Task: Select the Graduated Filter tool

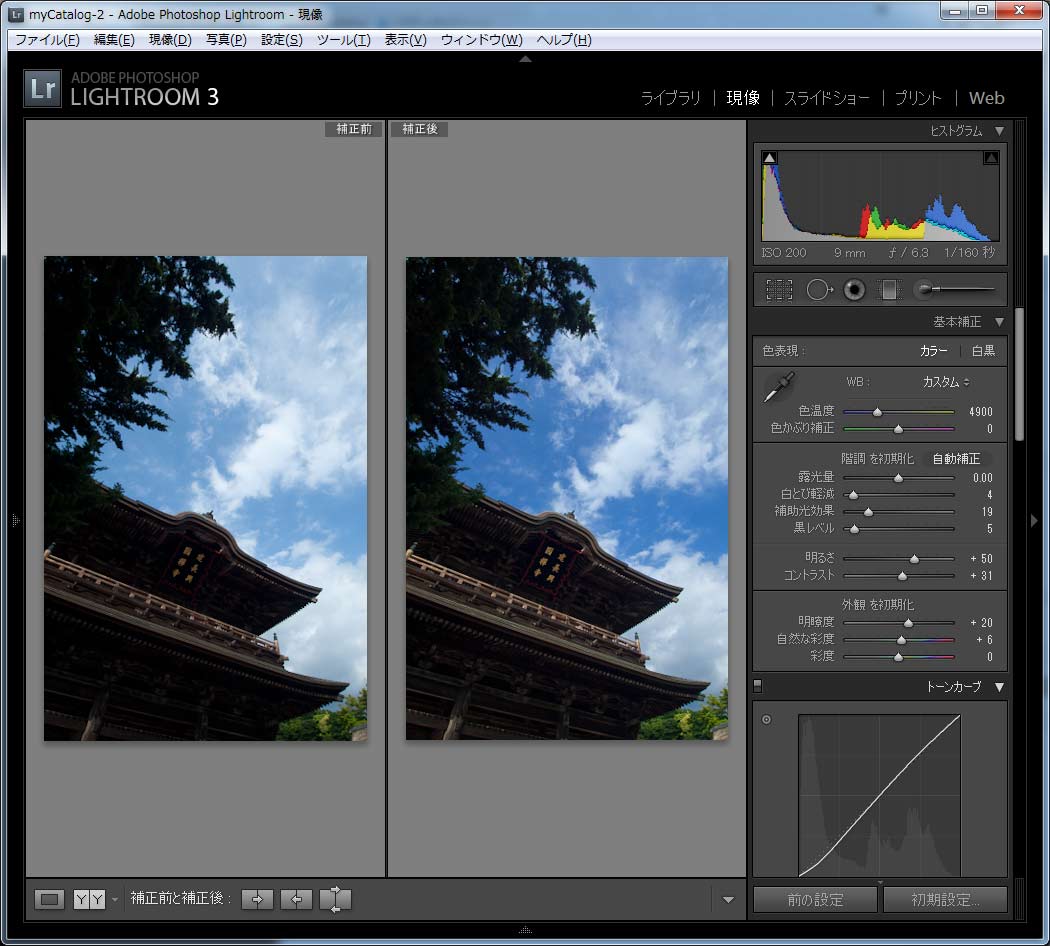Action: [x=888, y=290]
